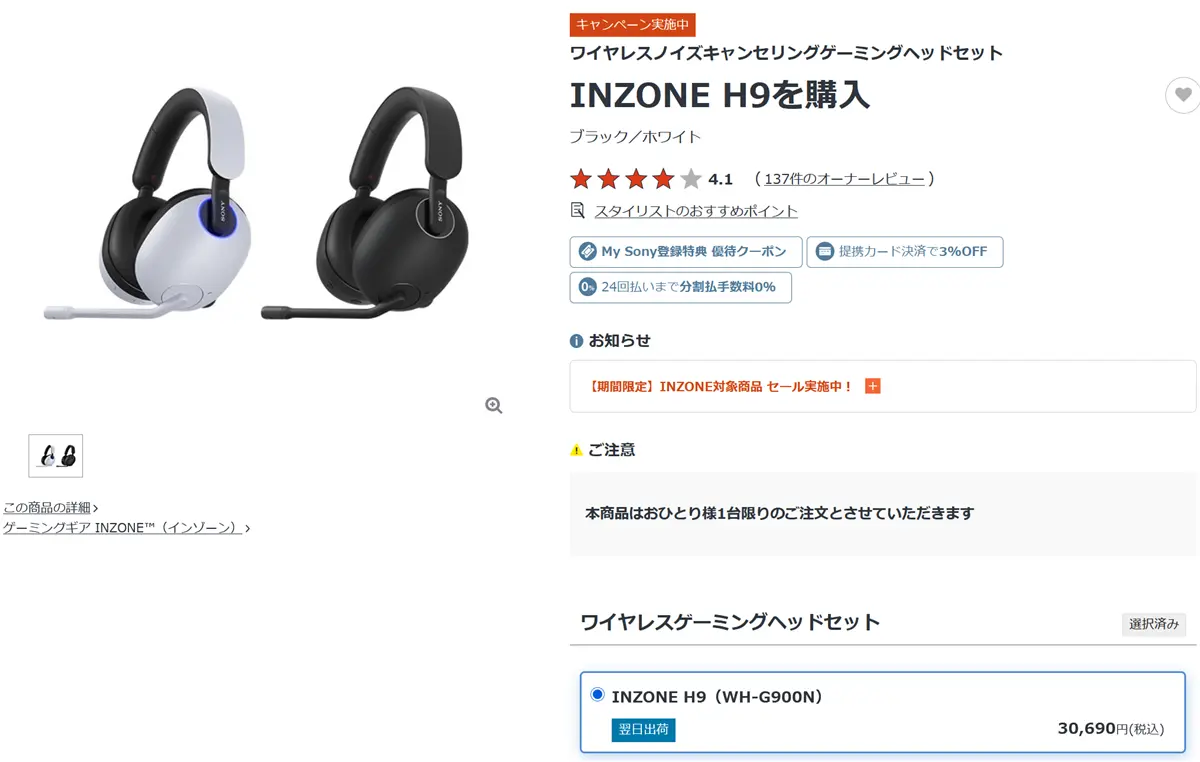Expand the INZONE sale notice plus icon
This screenshot has width=1200, height=762.
[x=872, y=386]
